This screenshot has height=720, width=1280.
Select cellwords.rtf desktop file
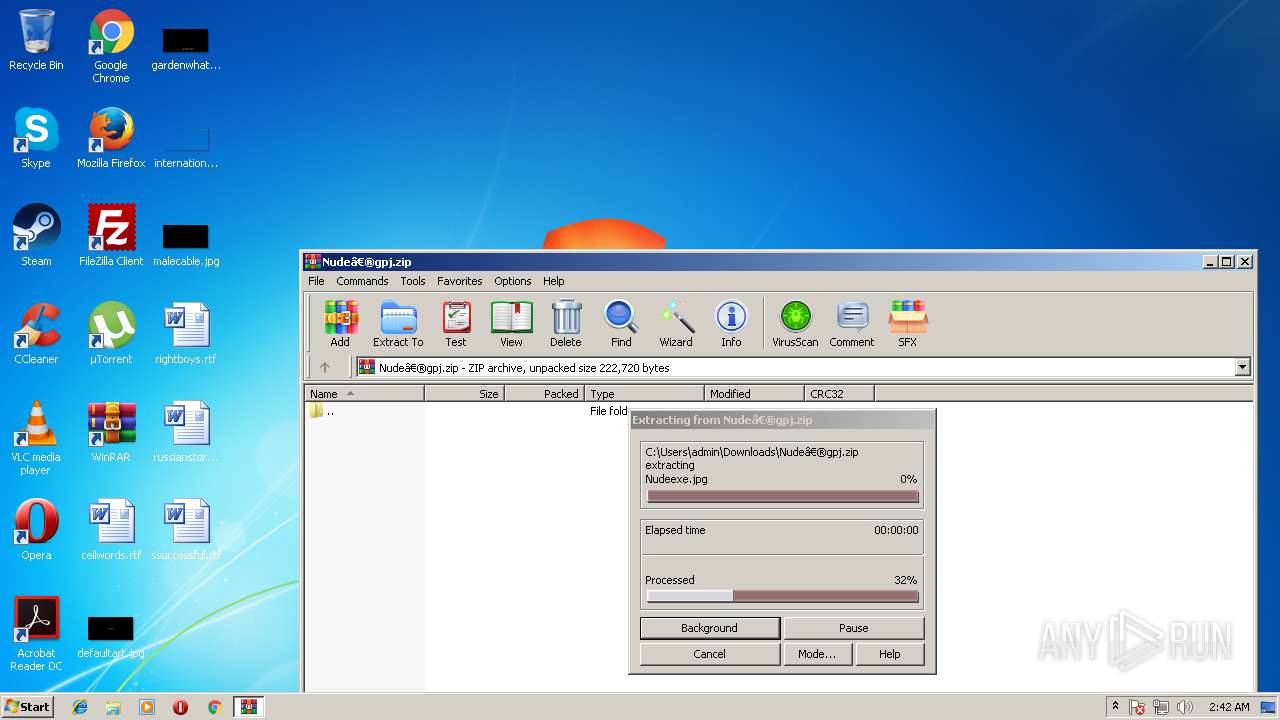(111, 530)
